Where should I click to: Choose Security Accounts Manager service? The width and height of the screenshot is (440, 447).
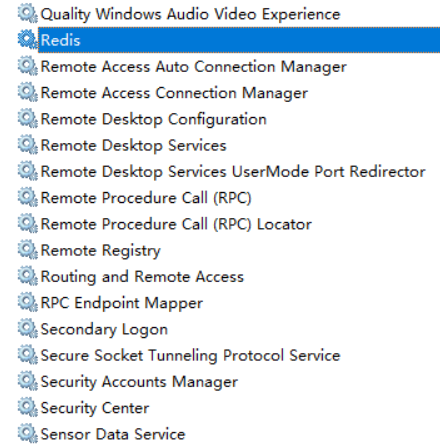click(139, 382)
